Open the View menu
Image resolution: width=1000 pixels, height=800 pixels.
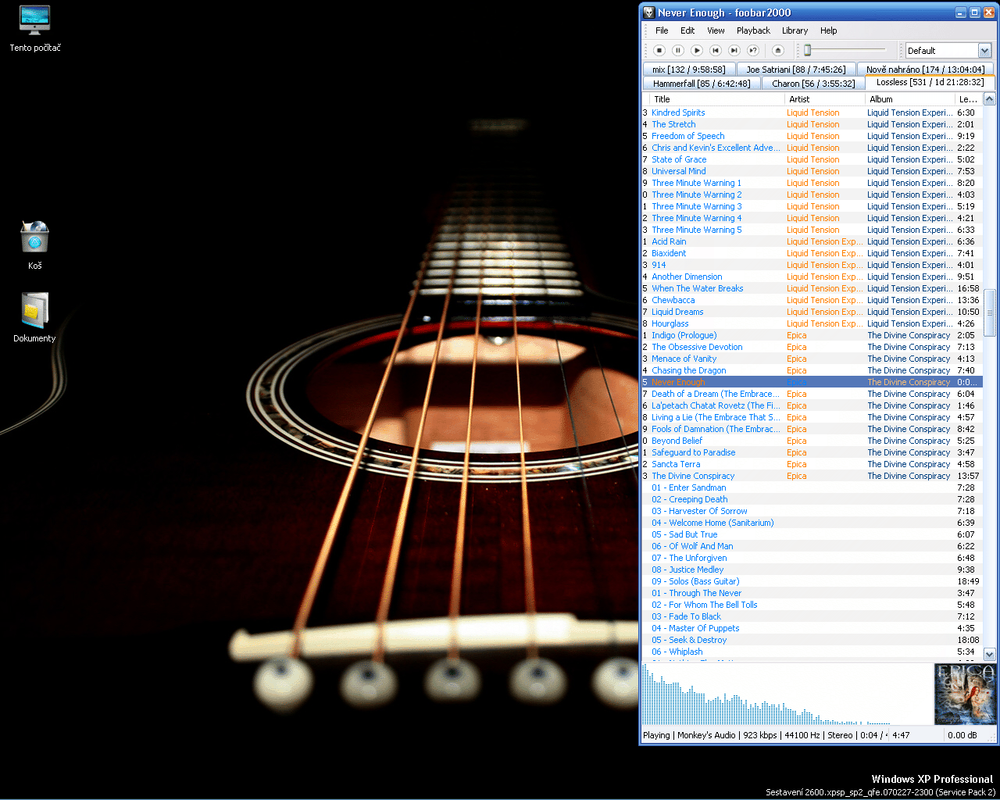[716, 31]
